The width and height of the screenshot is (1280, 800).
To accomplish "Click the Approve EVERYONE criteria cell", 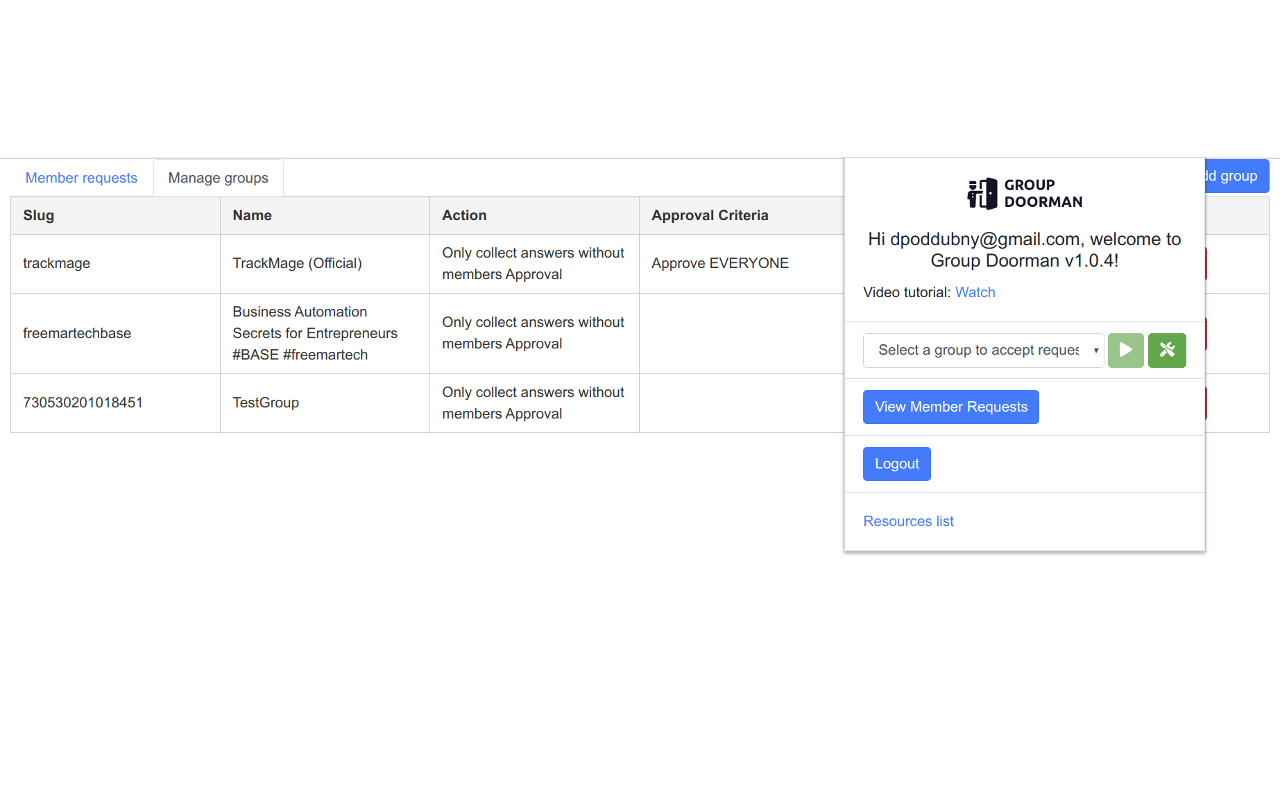I will (742, 264).
